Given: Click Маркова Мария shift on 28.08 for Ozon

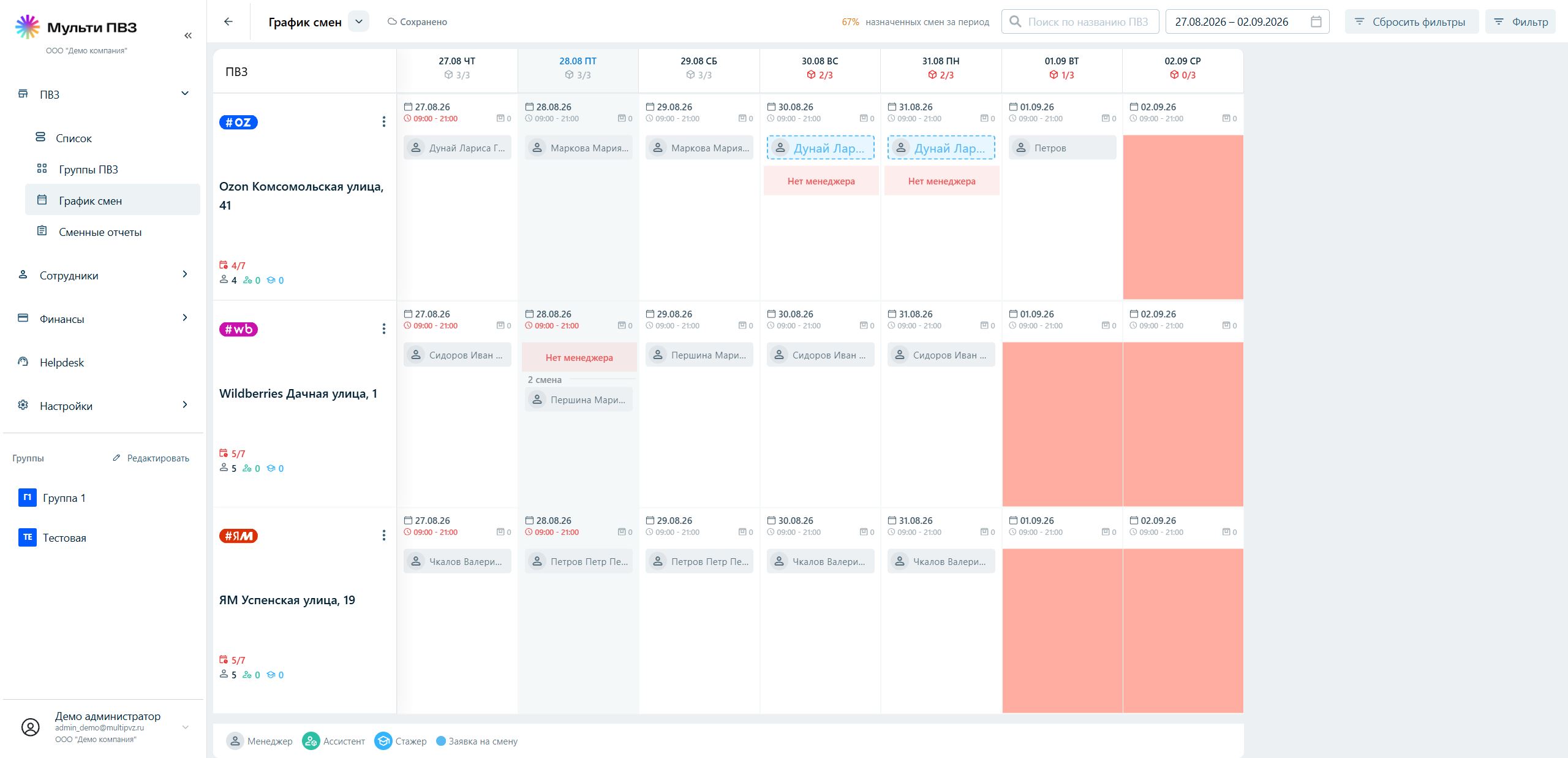Looking at the screenshot, I should click(x=578, y=148).
